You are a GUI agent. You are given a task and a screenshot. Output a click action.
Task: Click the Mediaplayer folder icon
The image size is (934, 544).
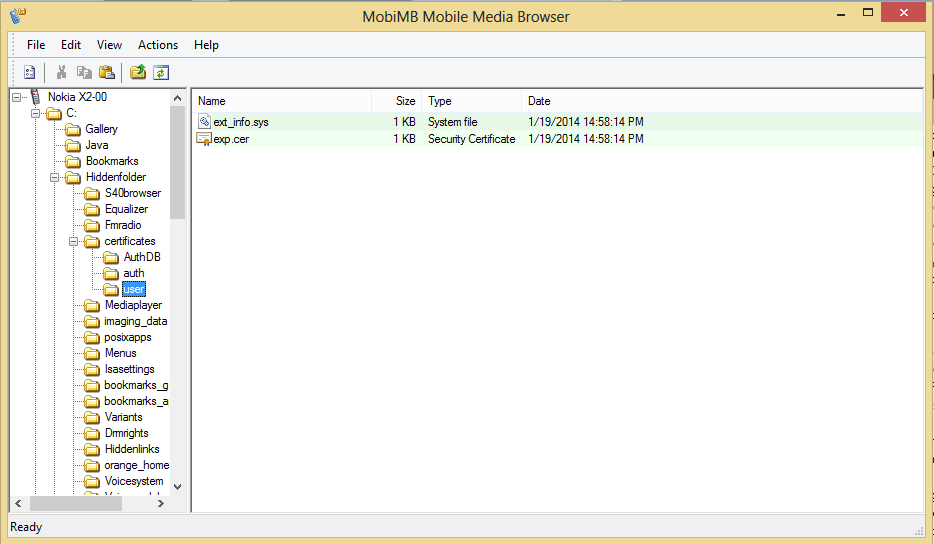click(x=92, y=306)
